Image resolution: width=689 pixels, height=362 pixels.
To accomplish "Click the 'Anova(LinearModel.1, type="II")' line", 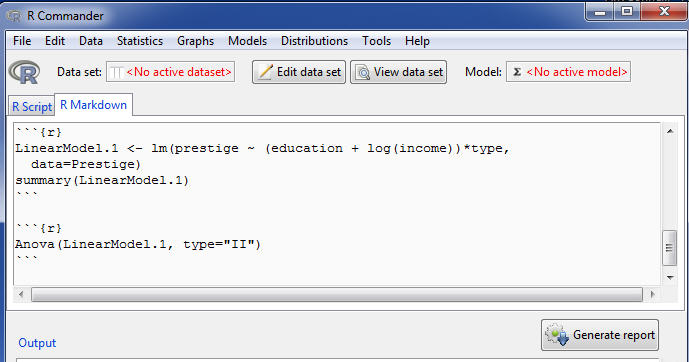I will pyautogui.click(x=138, y=244).
